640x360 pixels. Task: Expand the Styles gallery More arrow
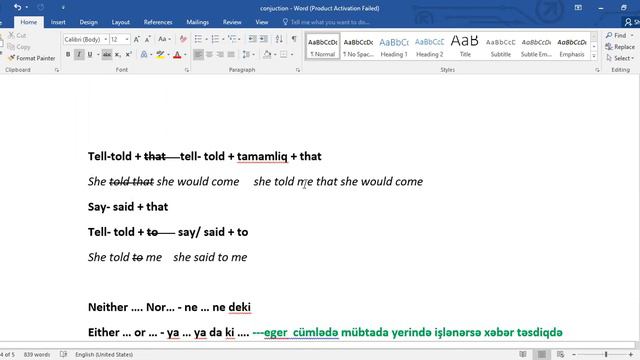tap(594, 56)
